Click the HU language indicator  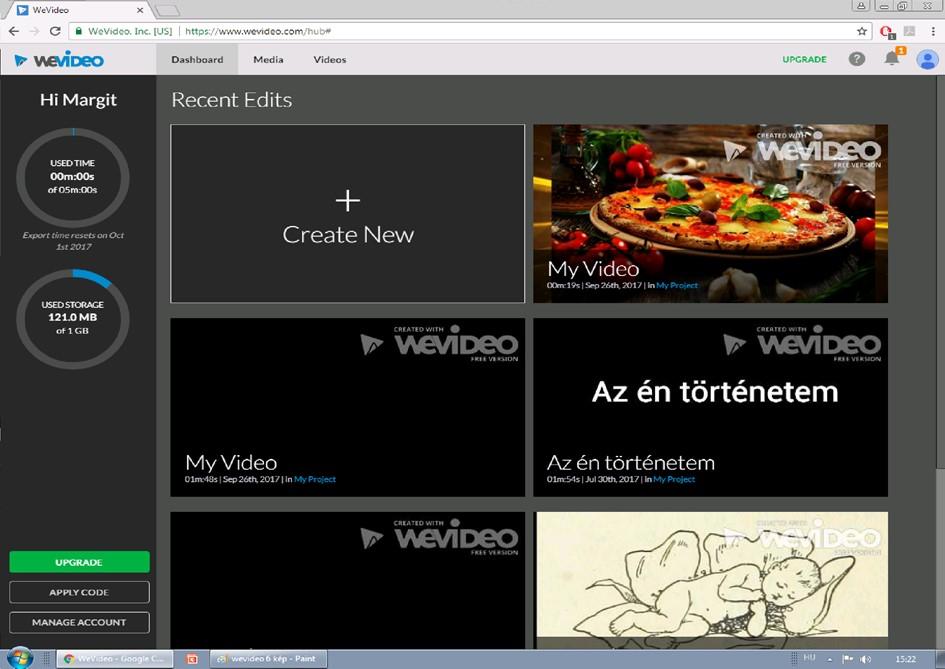(x=809, y=658)
